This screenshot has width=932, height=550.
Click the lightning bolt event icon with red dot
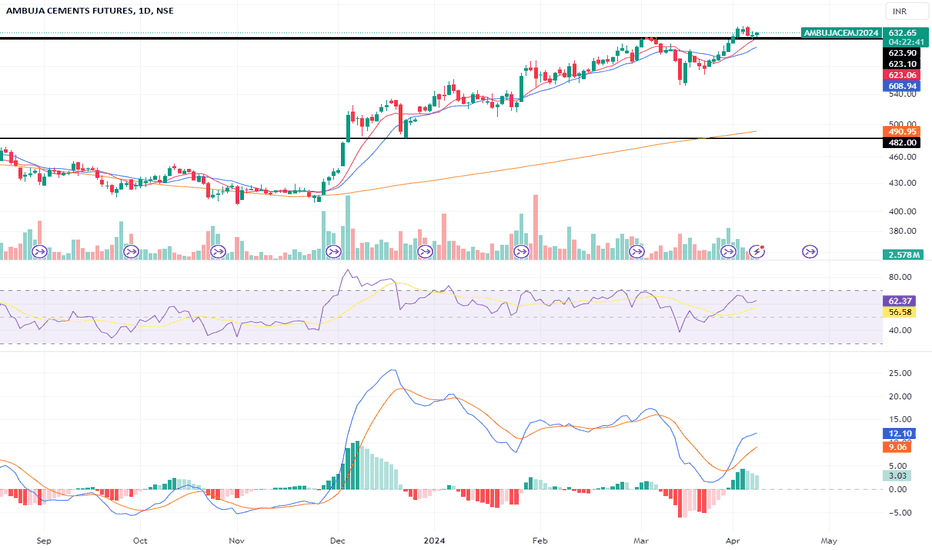pyautogui.click(x=757, y=252)
